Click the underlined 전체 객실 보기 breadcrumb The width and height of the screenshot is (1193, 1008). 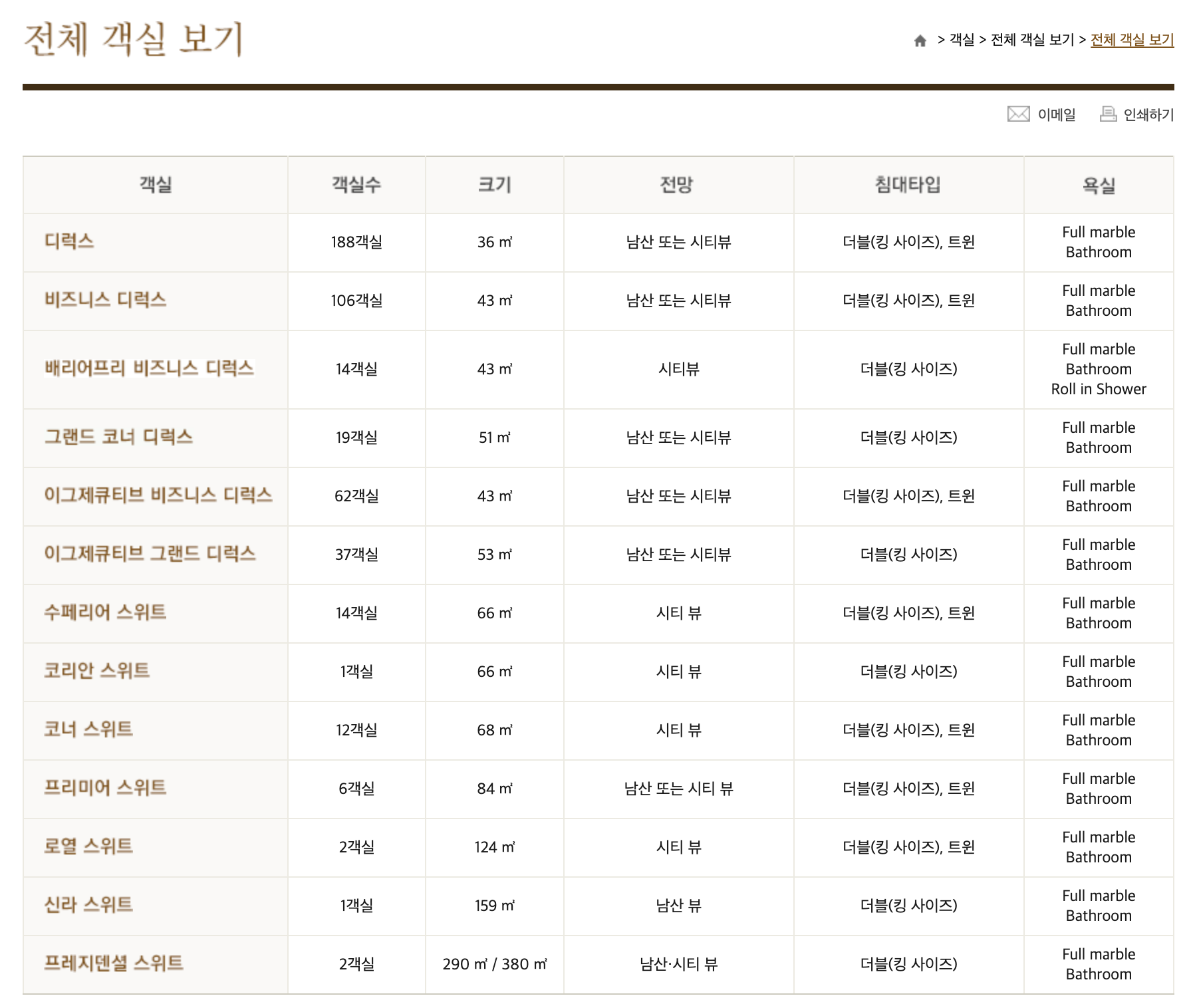tap(1132, 40)
